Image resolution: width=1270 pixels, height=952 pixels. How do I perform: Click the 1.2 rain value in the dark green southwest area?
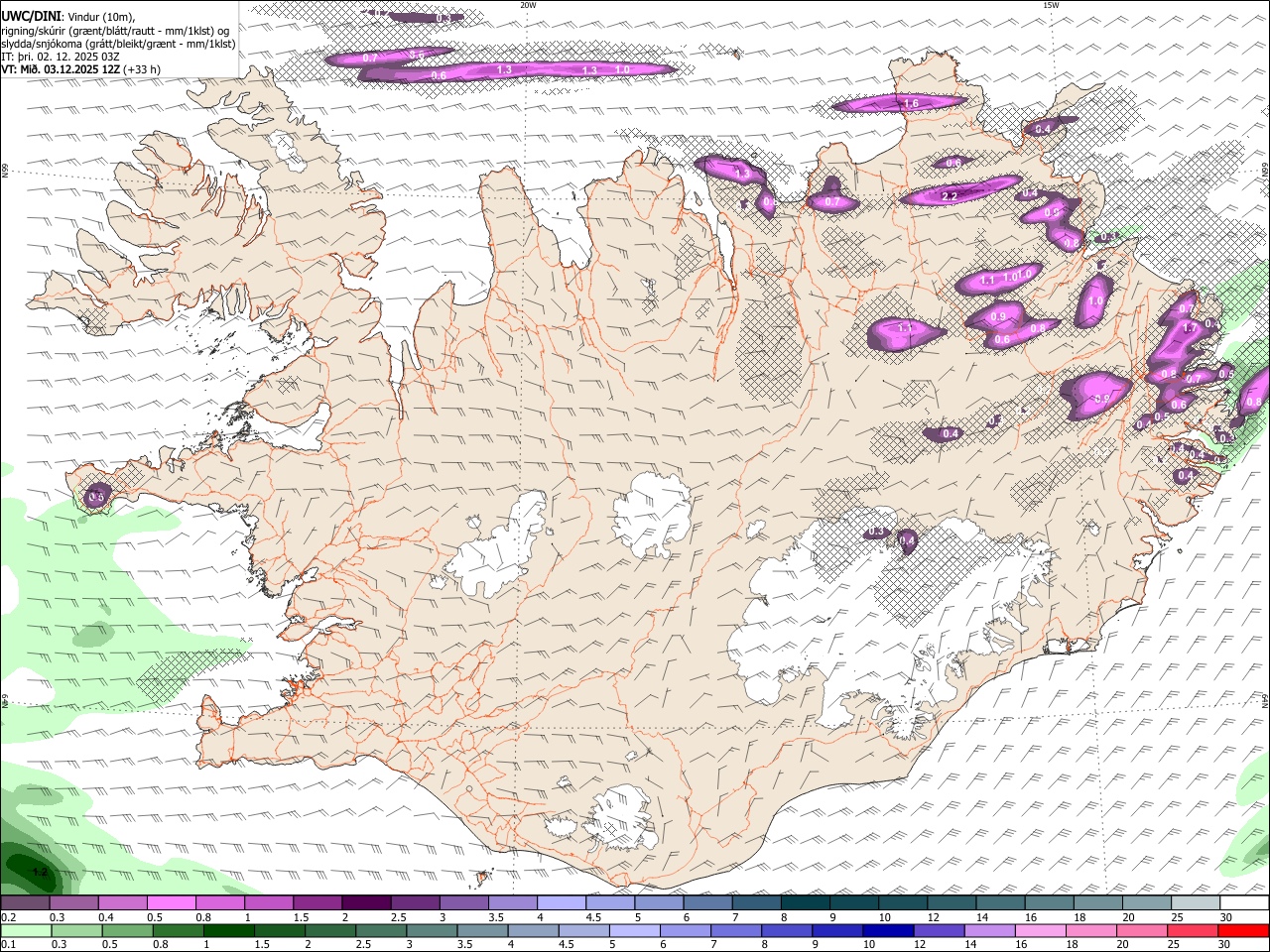click(x=40, y=872)
